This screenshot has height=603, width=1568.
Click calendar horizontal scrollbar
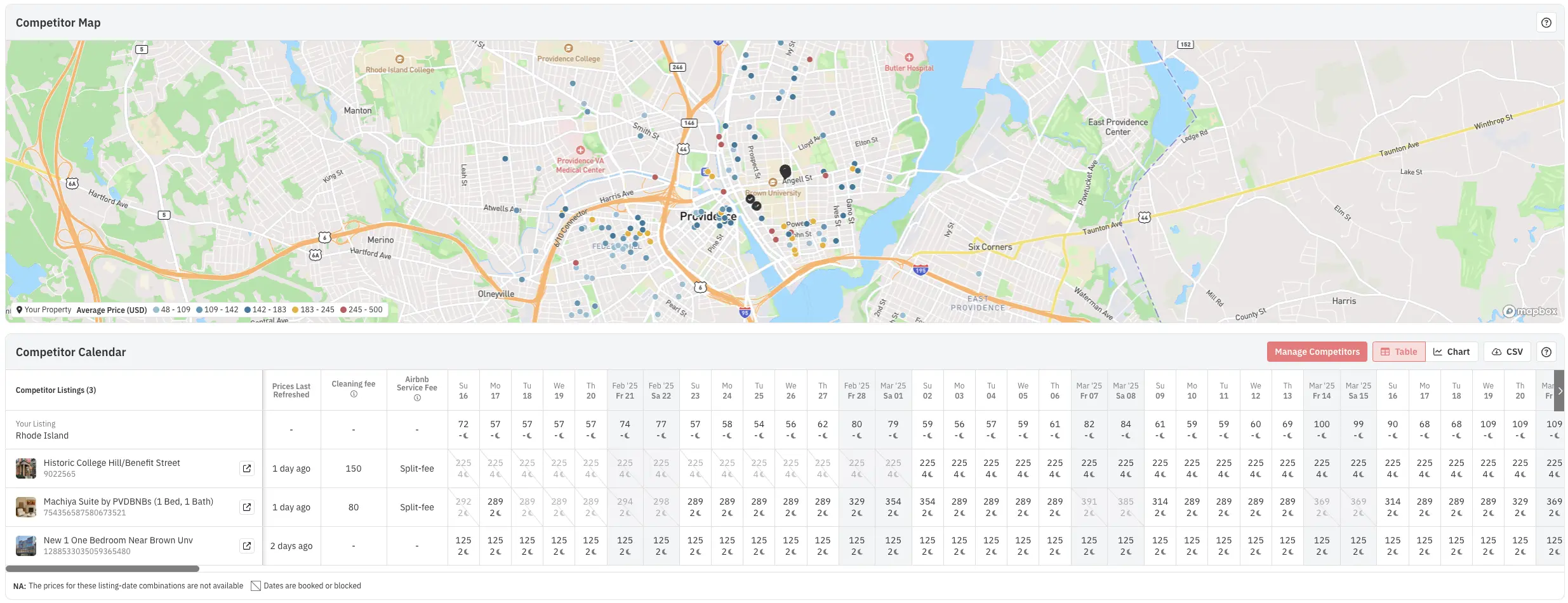(103, 569)
